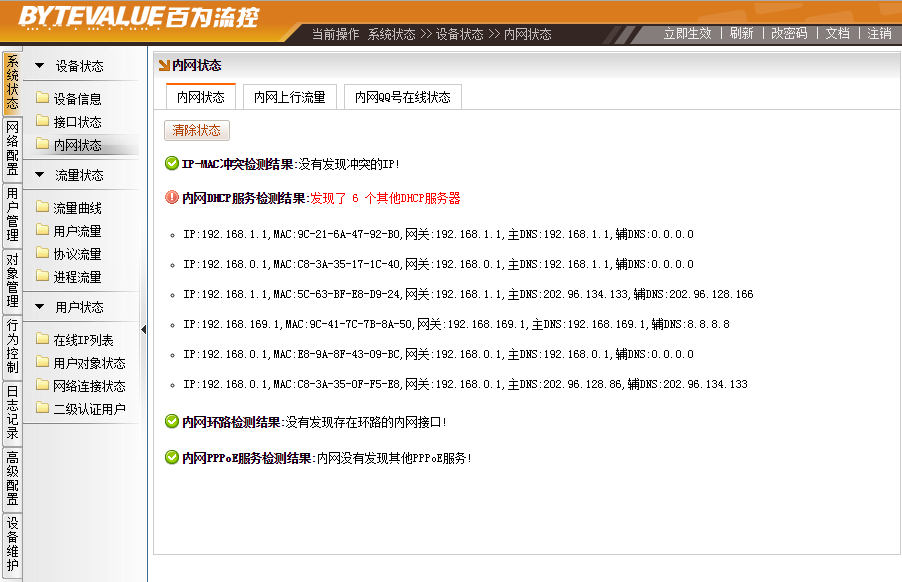This screenshot has height=582, width=902.
Task: Collapse the 流量状态 section
Action: tap(40, 175)
